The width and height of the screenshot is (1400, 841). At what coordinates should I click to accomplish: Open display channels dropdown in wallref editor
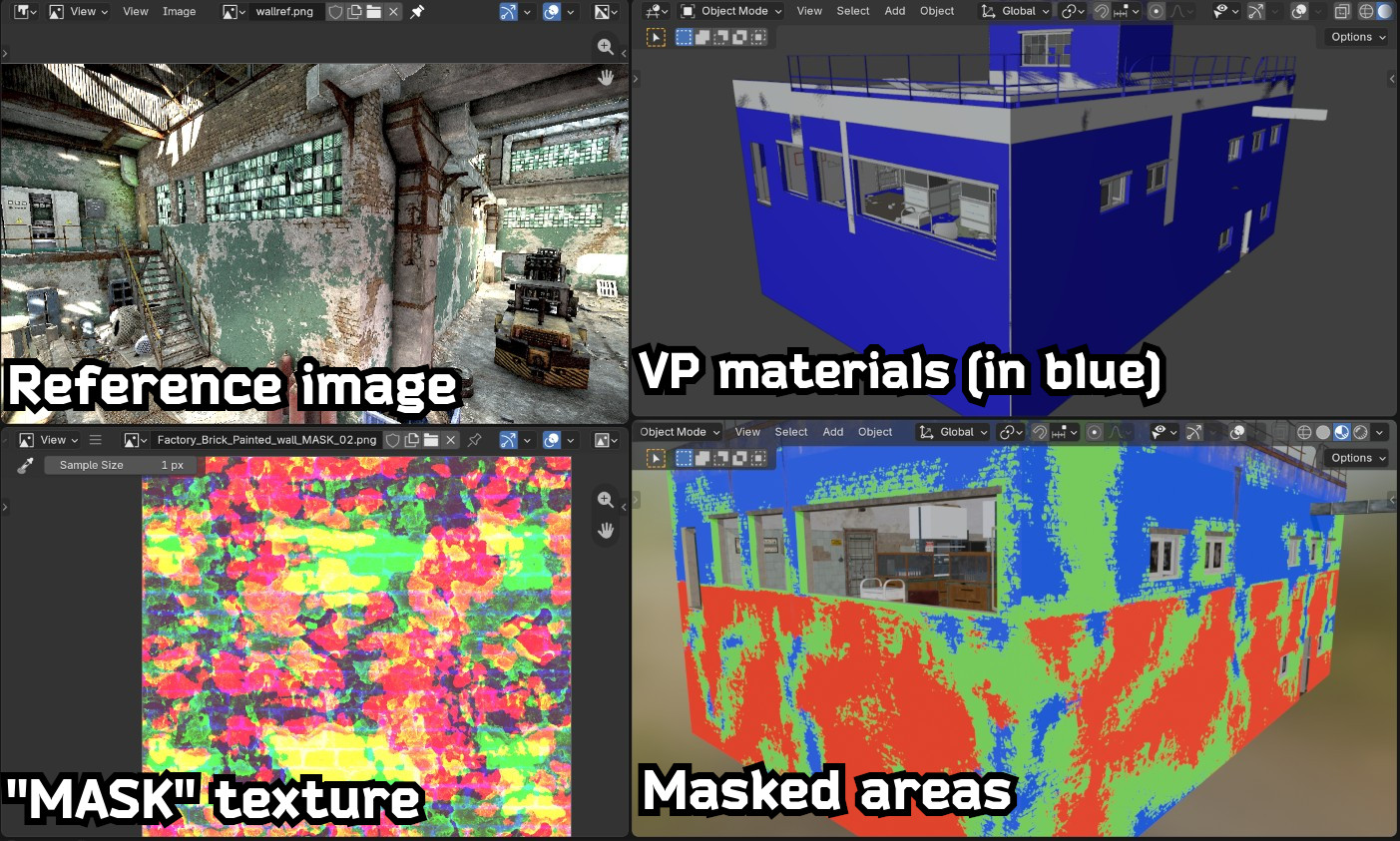click(606, 12)
